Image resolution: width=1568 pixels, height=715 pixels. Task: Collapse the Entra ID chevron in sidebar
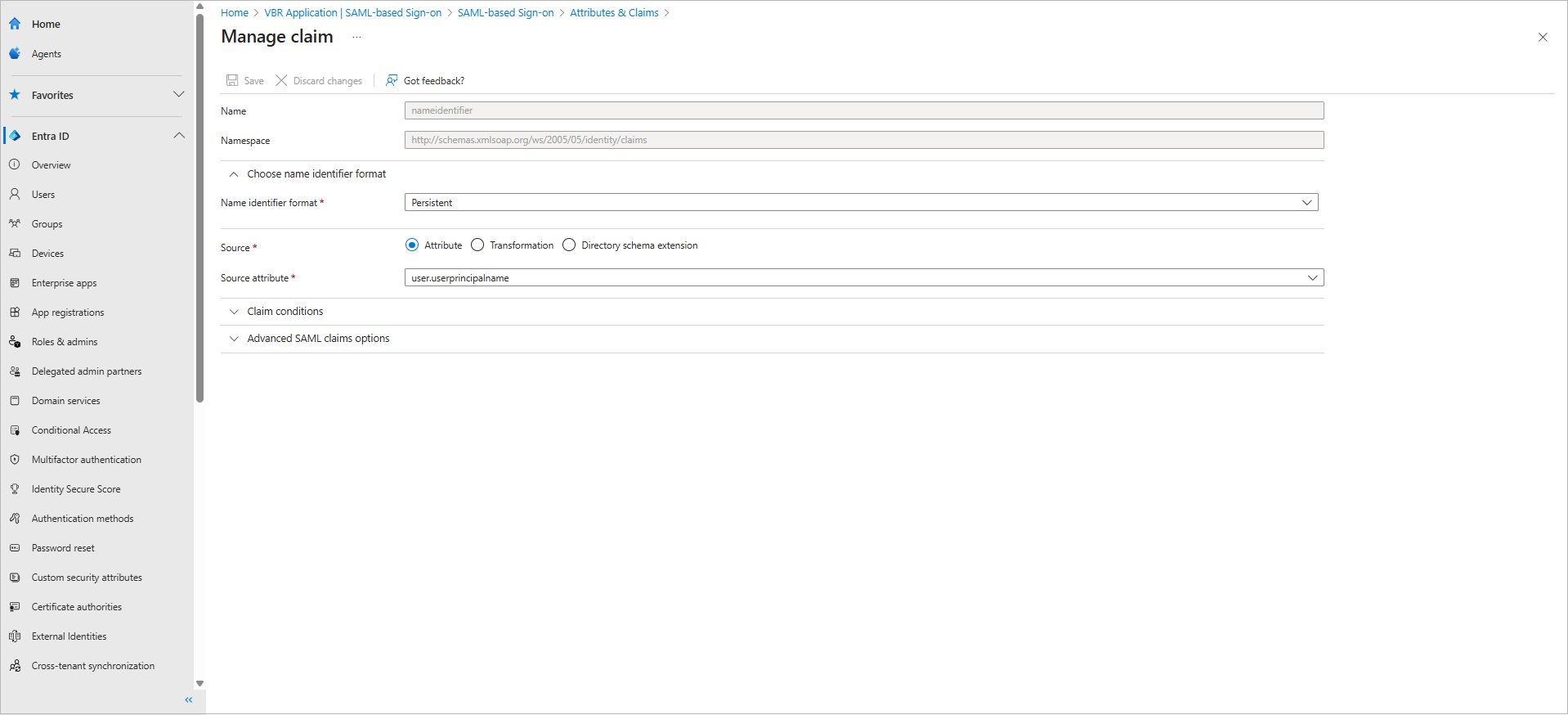pyautogui.click(x=179, y=135)
